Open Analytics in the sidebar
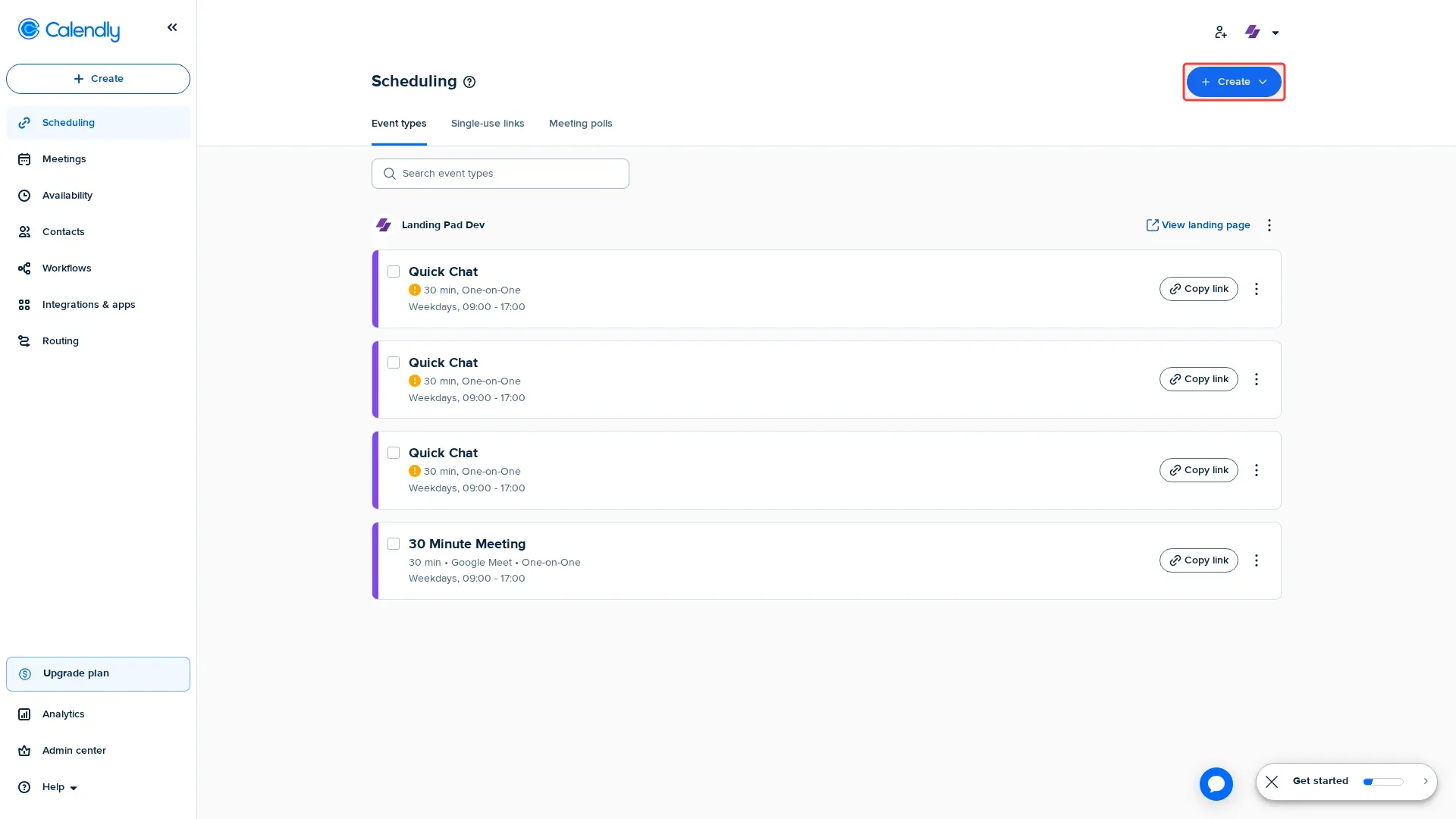 (x=63, y=714)
